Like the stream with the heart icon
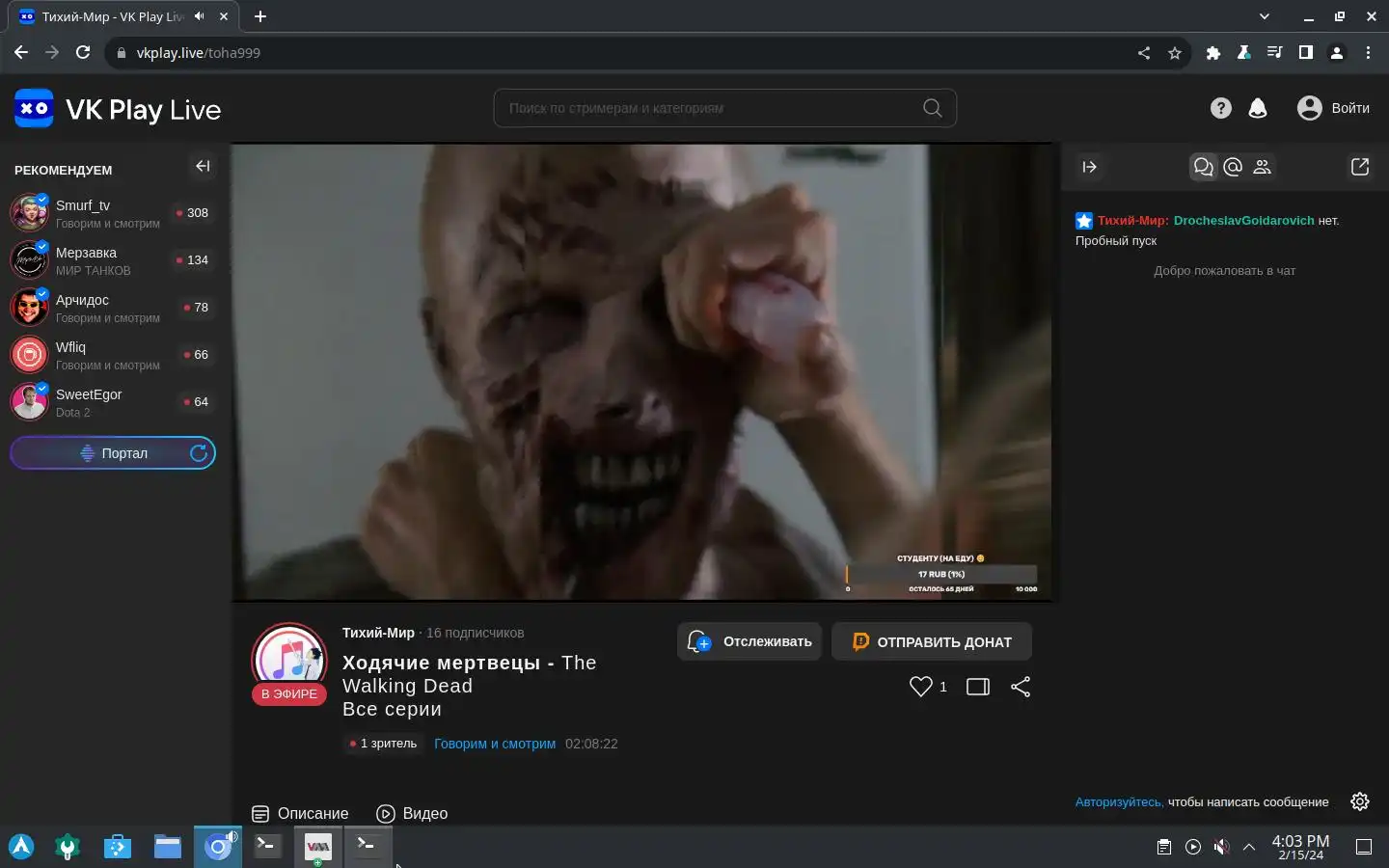 [921, 687]
